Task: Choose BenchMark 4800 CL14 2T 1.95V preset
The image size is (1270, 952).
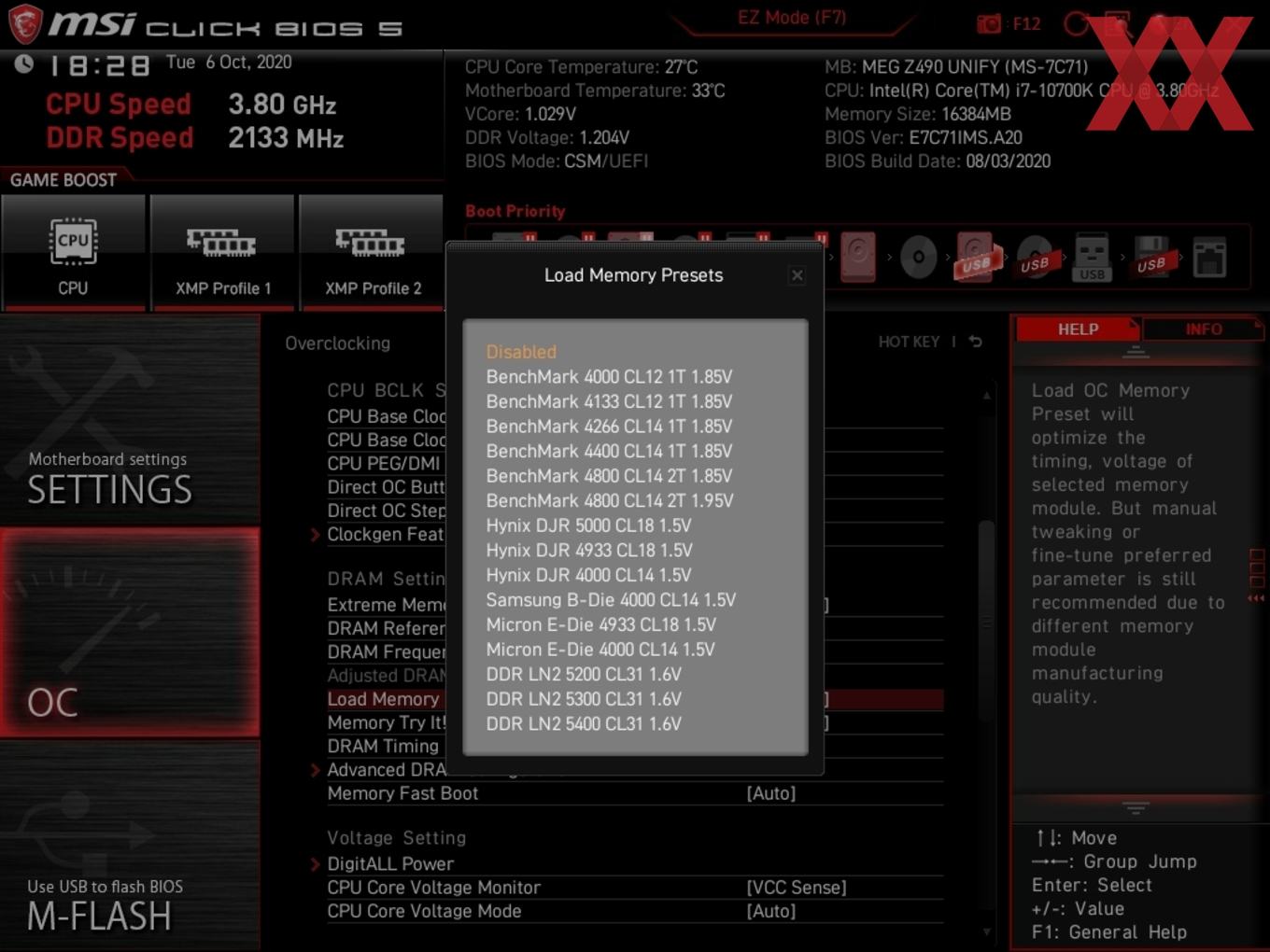Action: [610, 500]
